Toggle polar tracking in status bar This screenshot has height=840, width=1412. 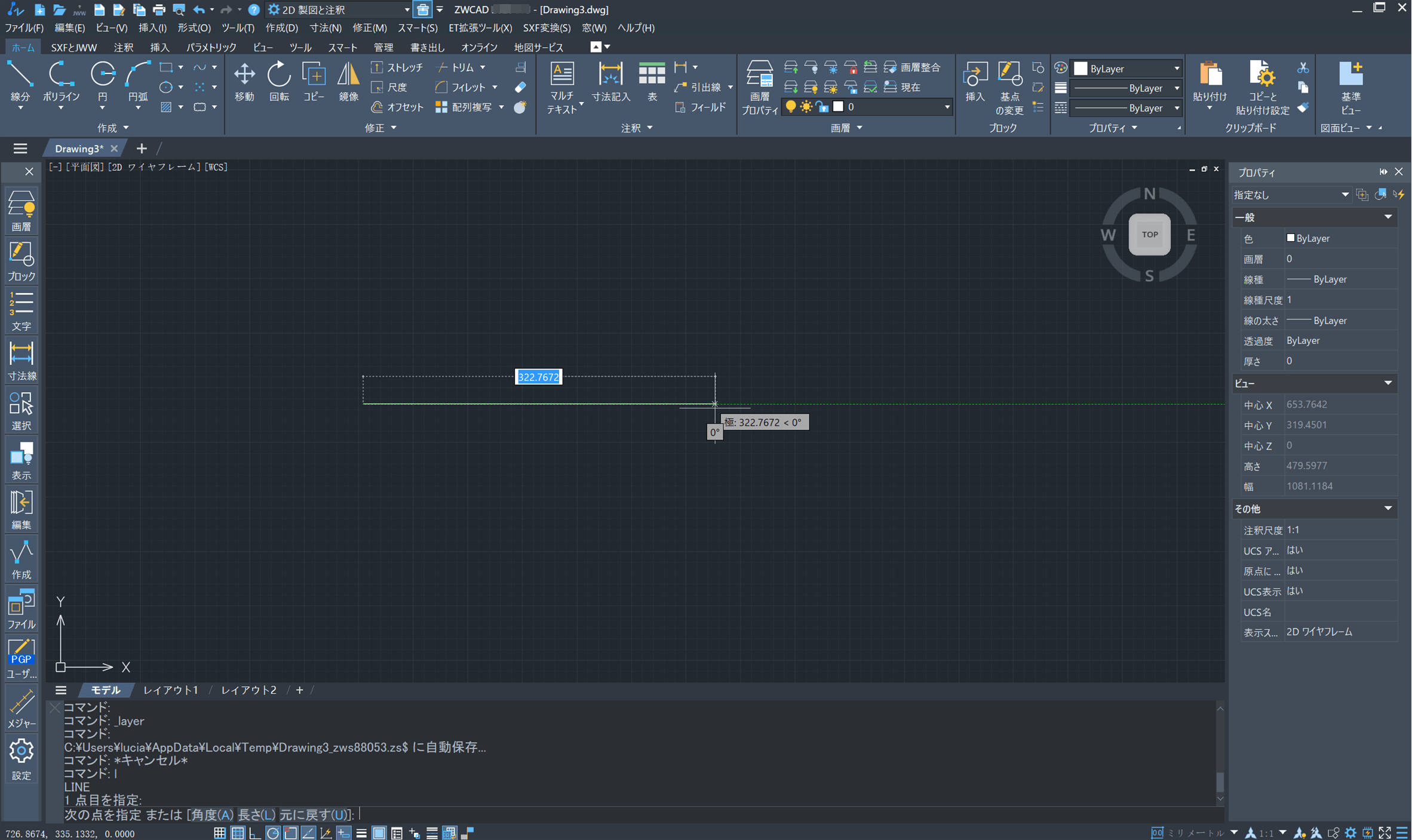(273, 833)
